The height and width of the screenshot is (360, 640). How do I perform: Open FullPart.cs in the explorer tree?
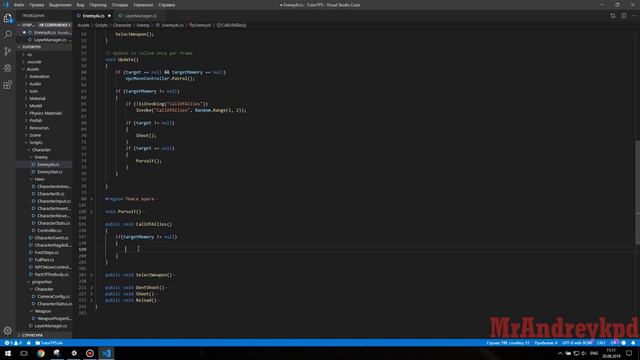[x=44, y=260]
